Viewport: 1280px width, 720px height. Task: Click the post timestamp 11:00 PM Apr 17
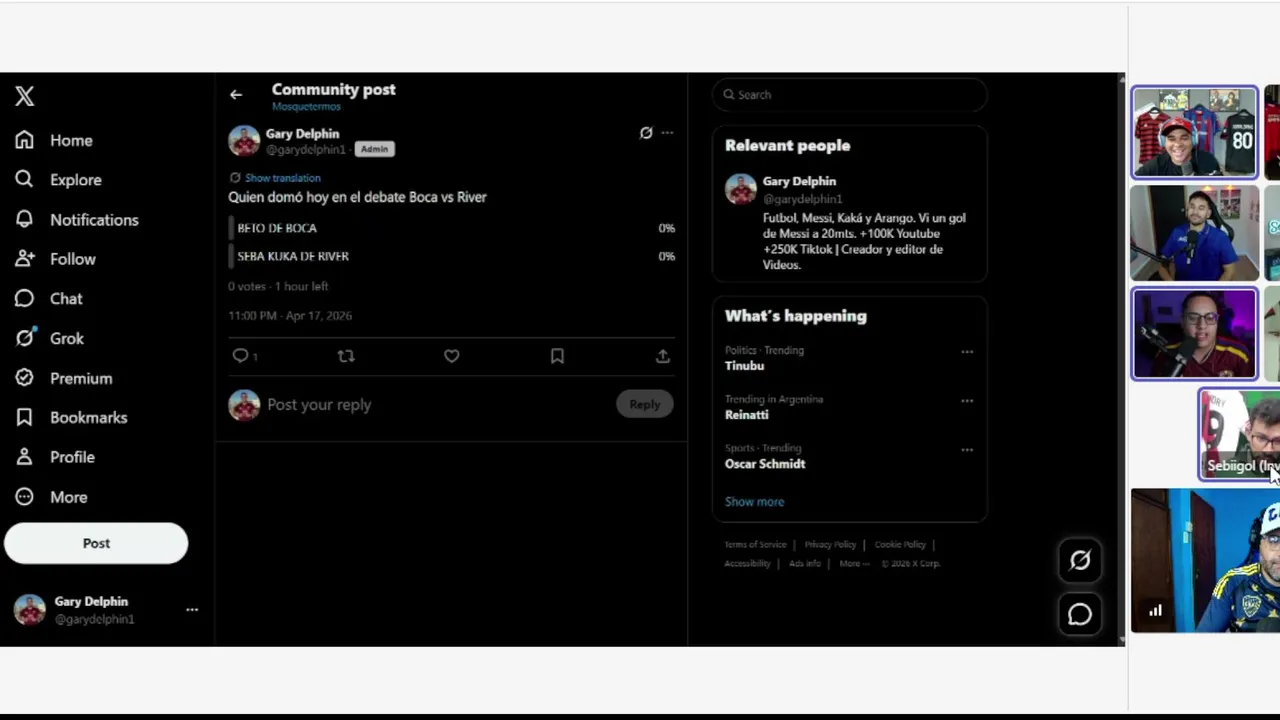click(x=290, y=315)
